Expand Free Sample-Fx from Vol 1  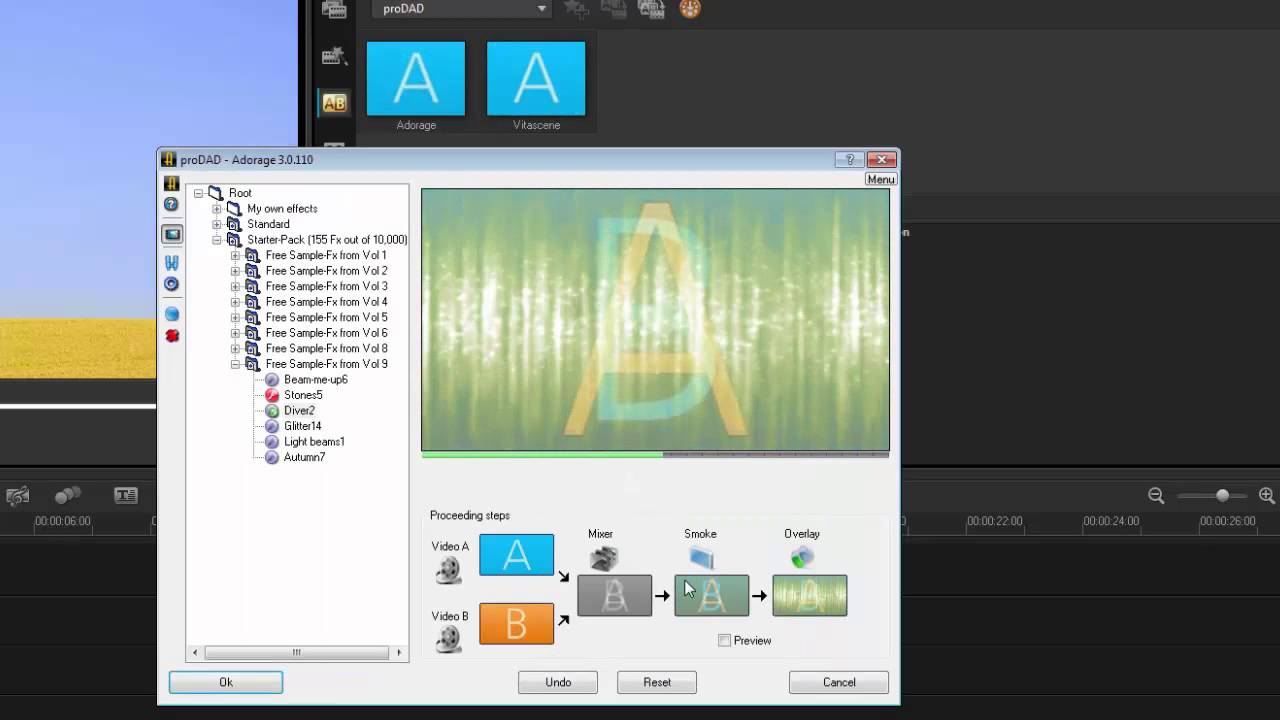pyautogui.click(x=235, y=255)
